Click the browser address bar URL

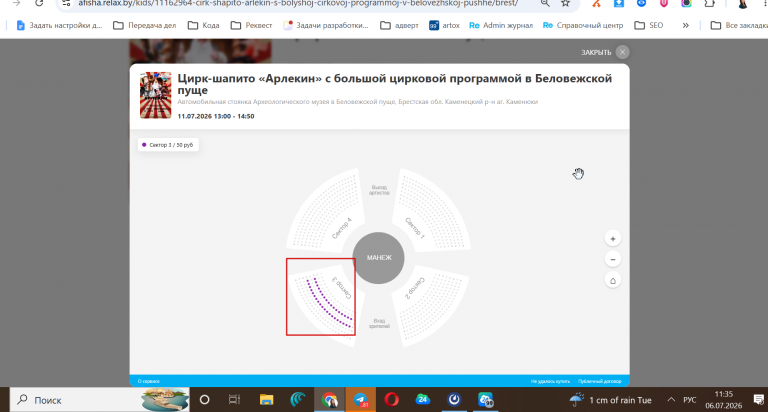(x=298, y=3)
